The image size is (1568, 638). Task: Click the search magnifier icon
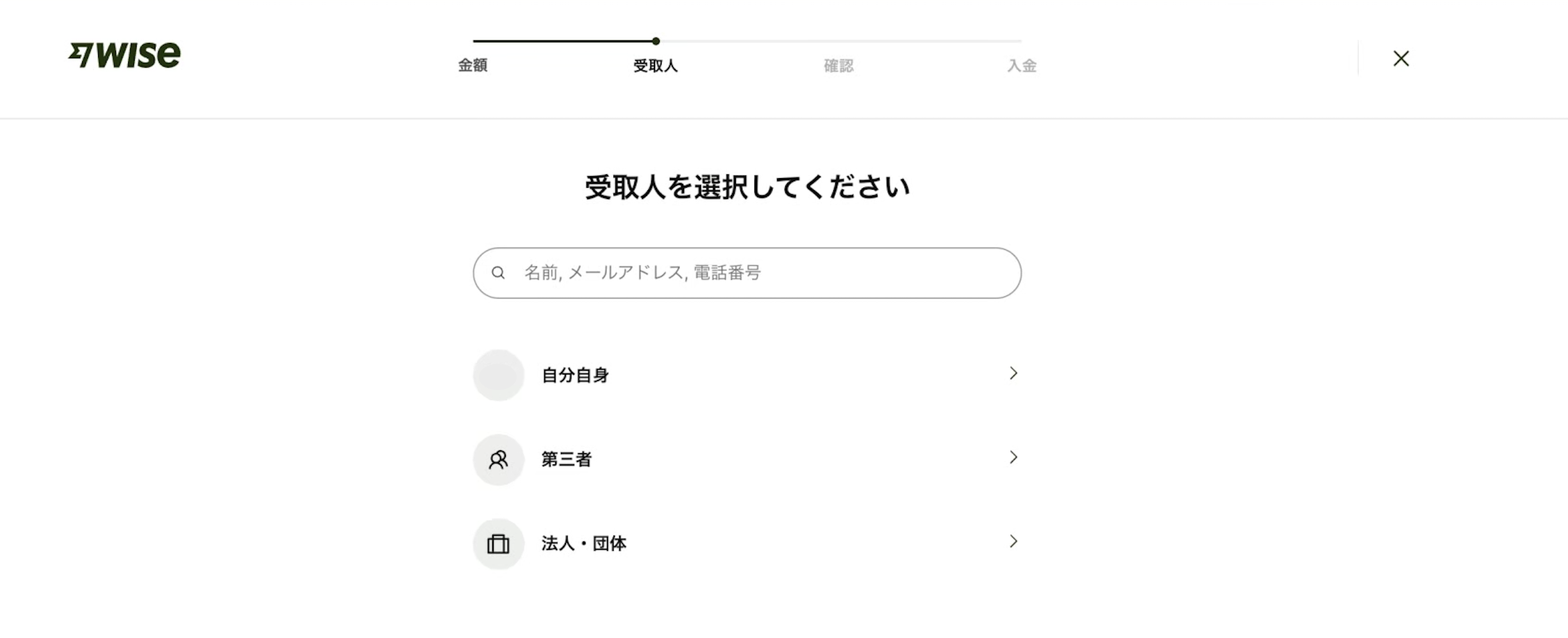(x=498, y=273)
